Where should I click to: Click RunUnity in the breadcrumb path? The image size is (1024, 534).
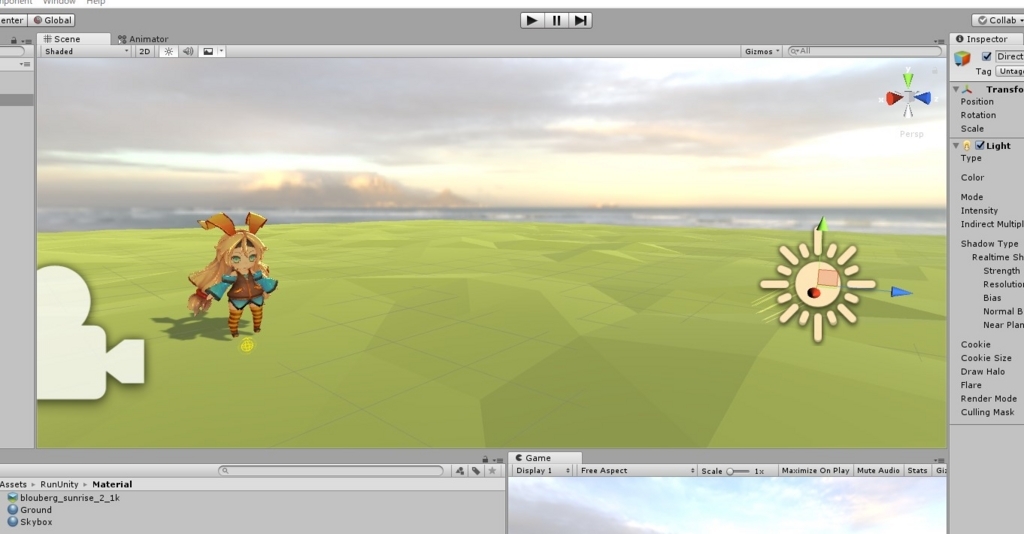[x=59, y=484]
